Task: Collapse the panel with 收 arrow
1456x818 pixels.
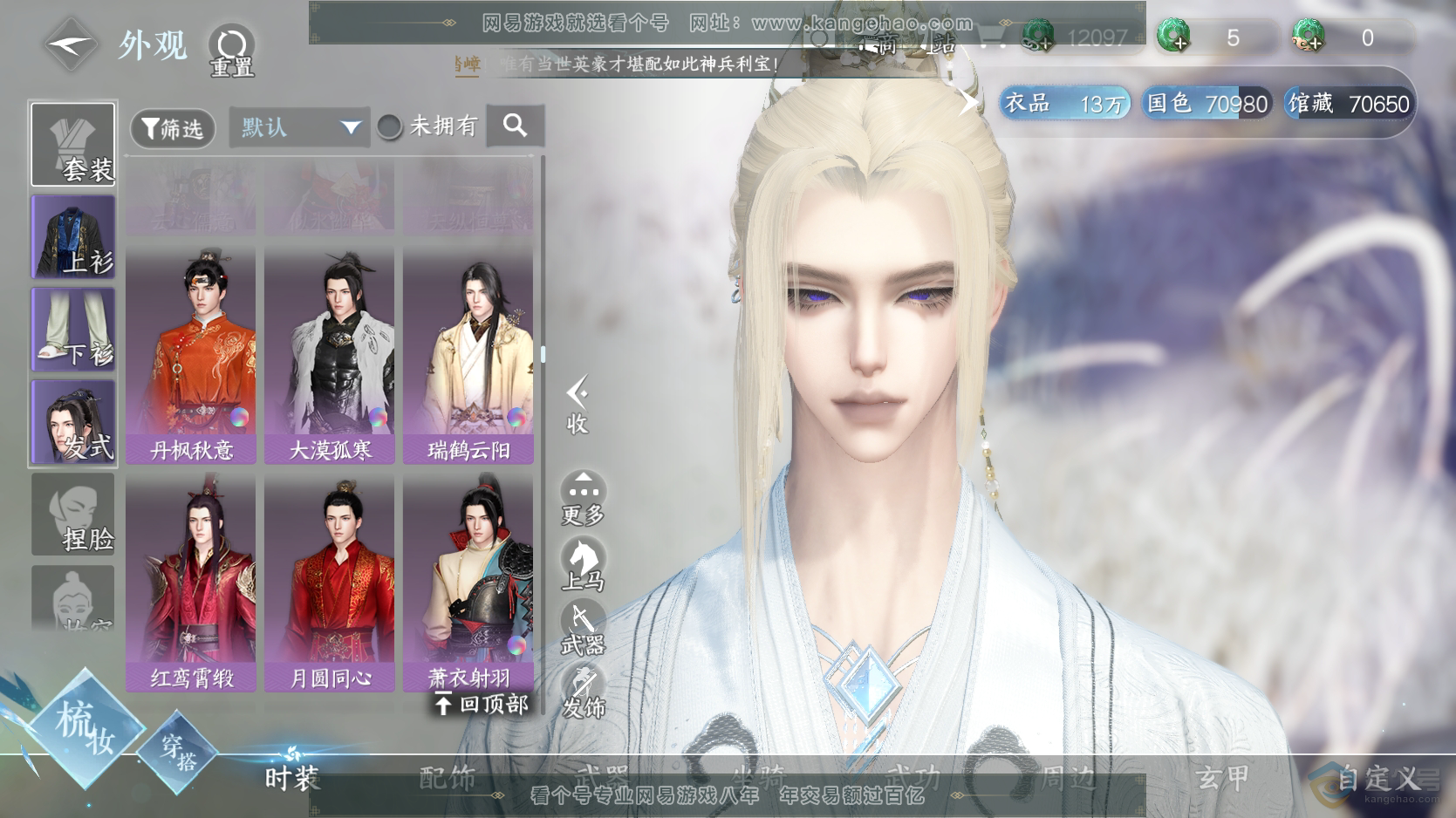Action: 578,405
